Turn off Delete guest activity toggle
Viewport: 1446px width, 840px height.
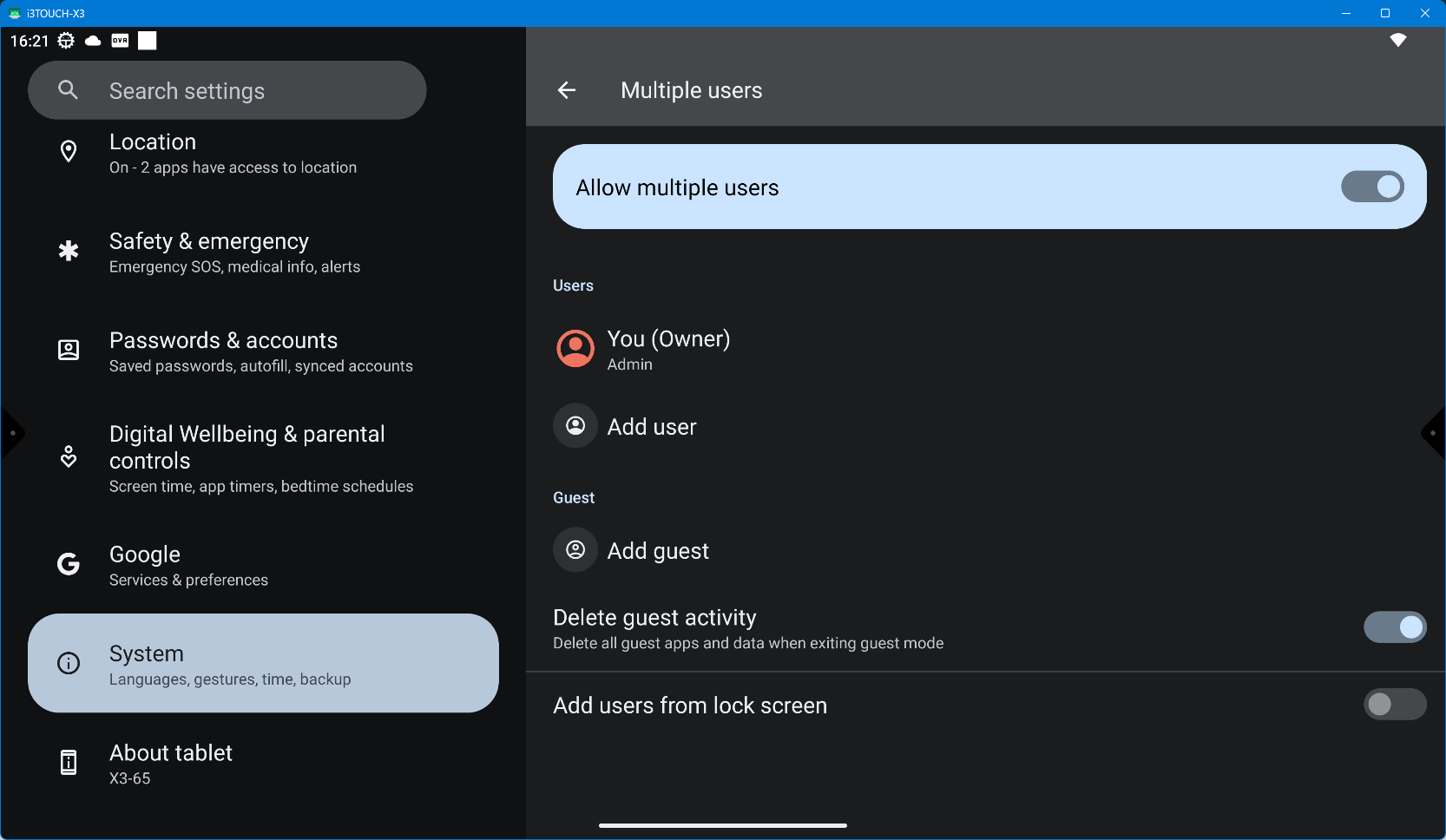click(1394, 627)
